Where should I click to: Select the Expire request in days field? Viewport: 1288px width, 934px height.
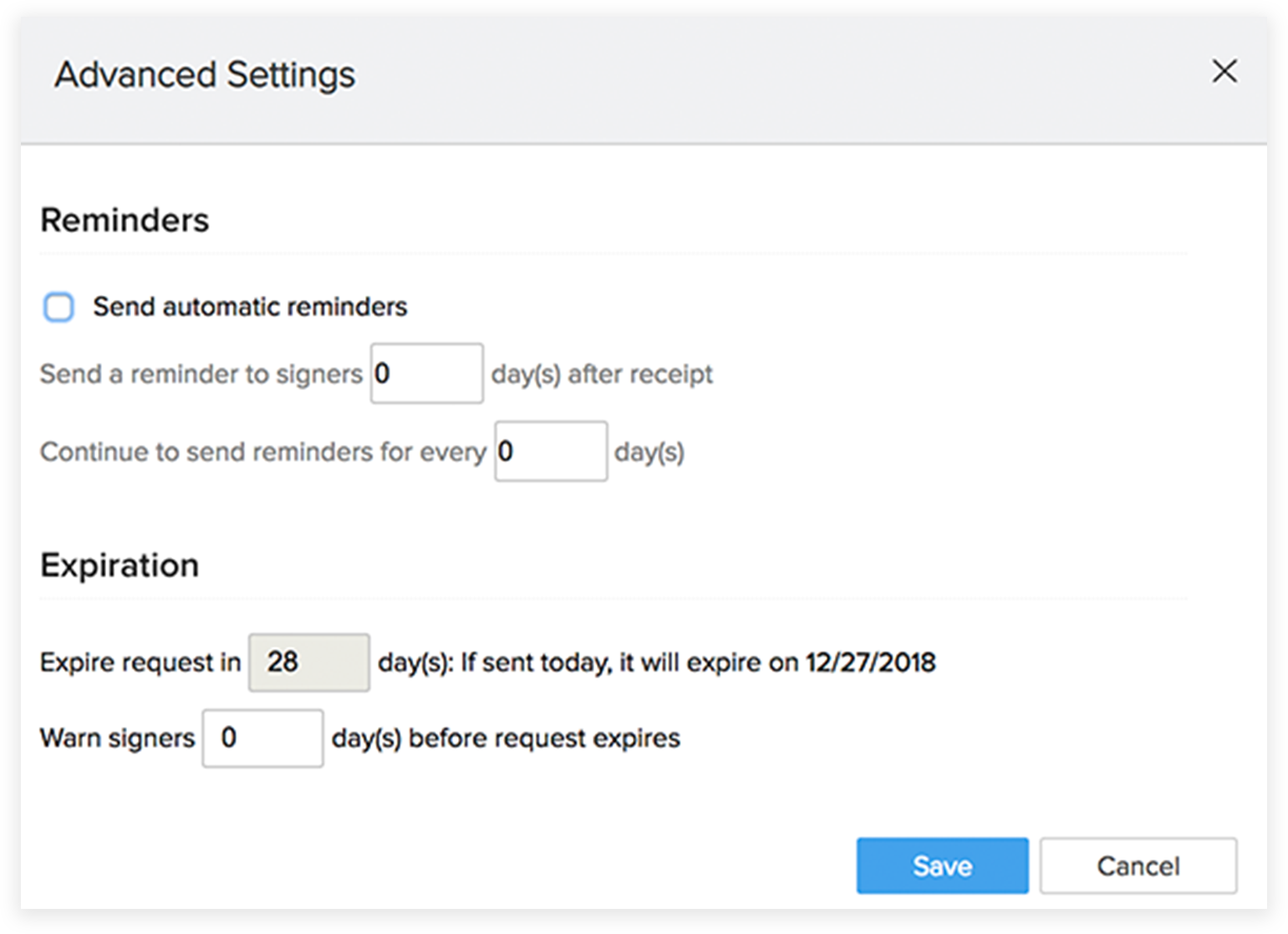pos(309,662)
